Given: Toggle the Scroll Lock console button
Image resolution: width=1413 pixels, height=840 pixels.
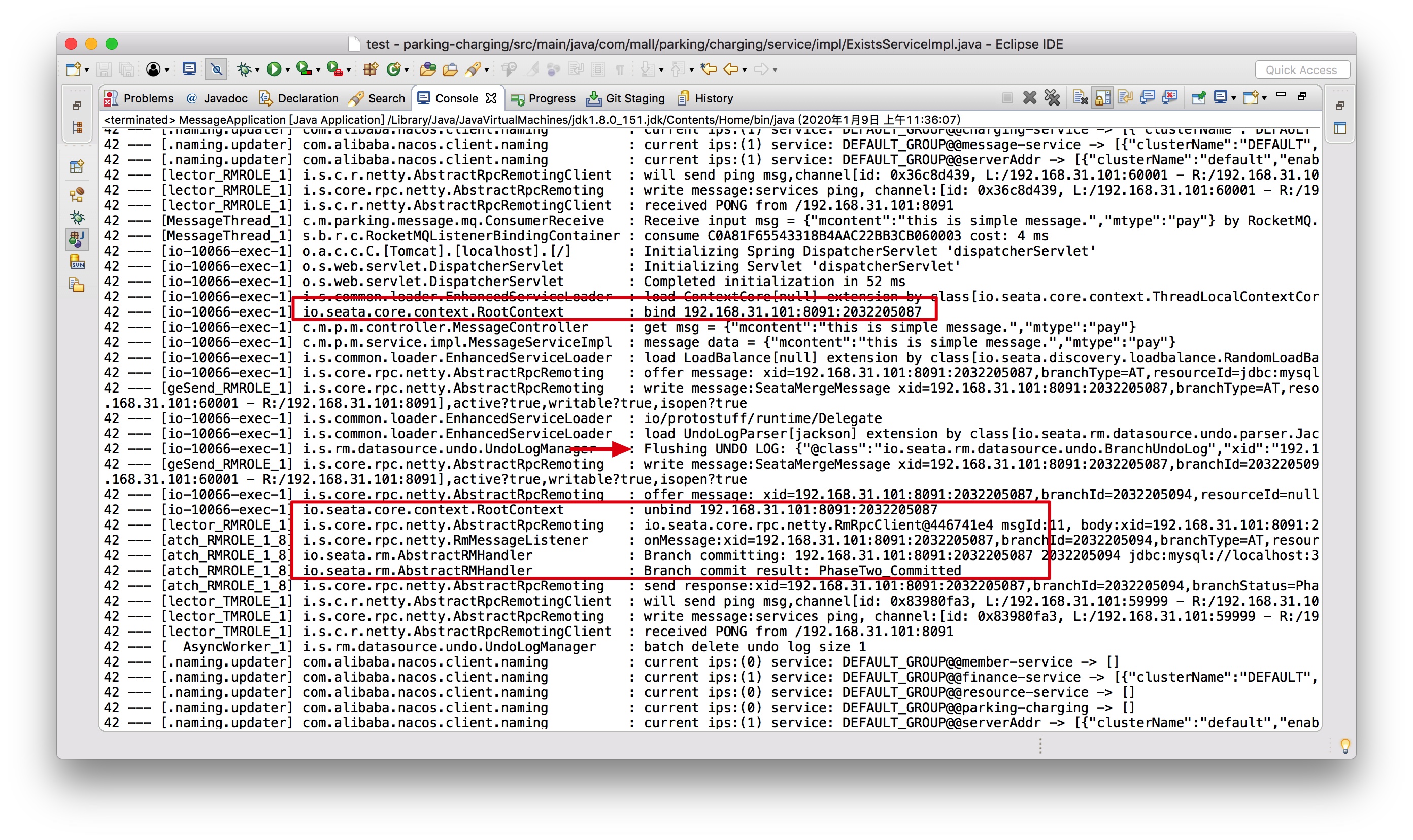Looking at the screenshot, I should (1102, 98).
